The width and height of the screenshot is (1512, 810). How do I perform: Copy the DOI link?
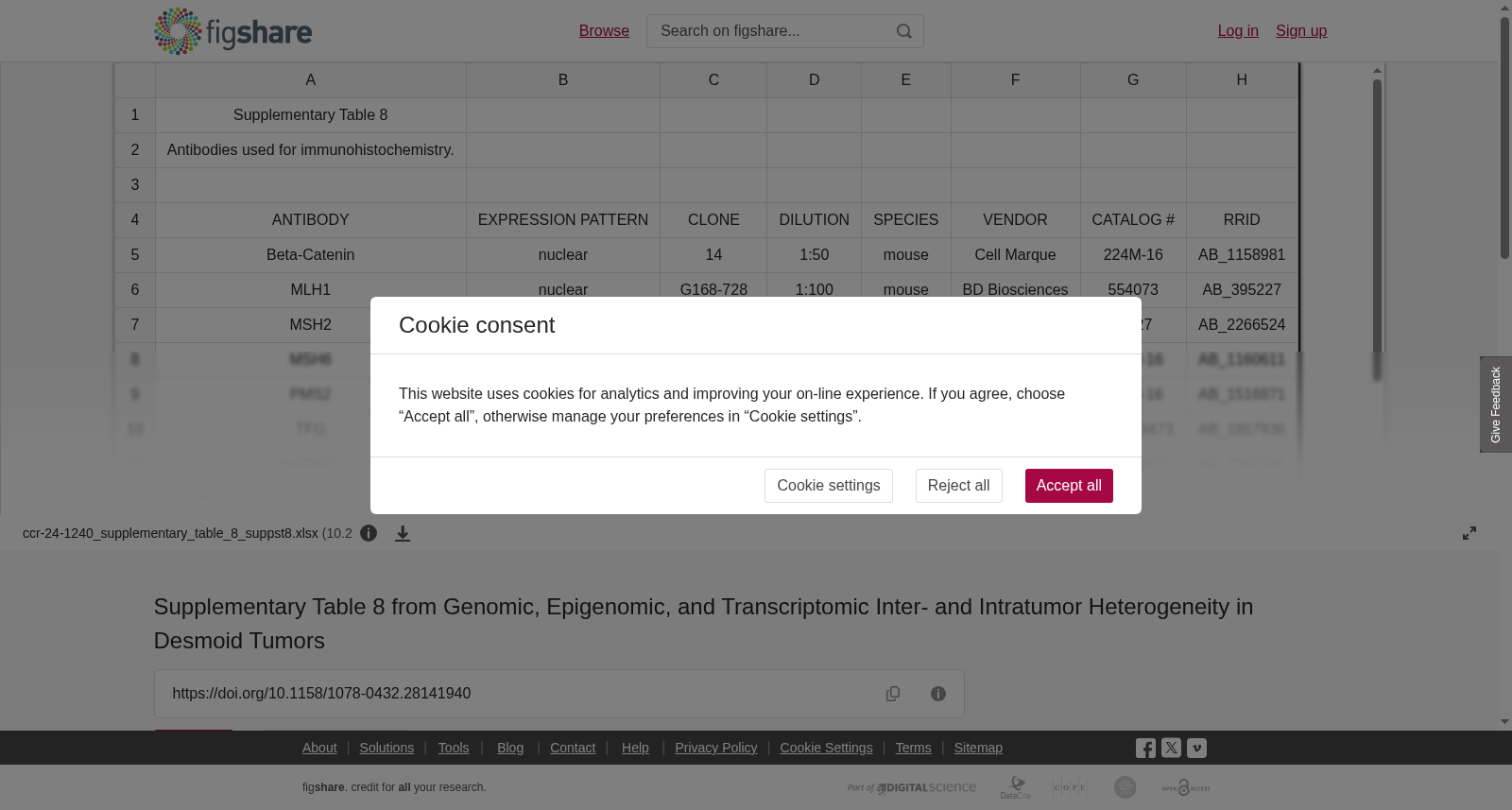(x=893, y=694)
